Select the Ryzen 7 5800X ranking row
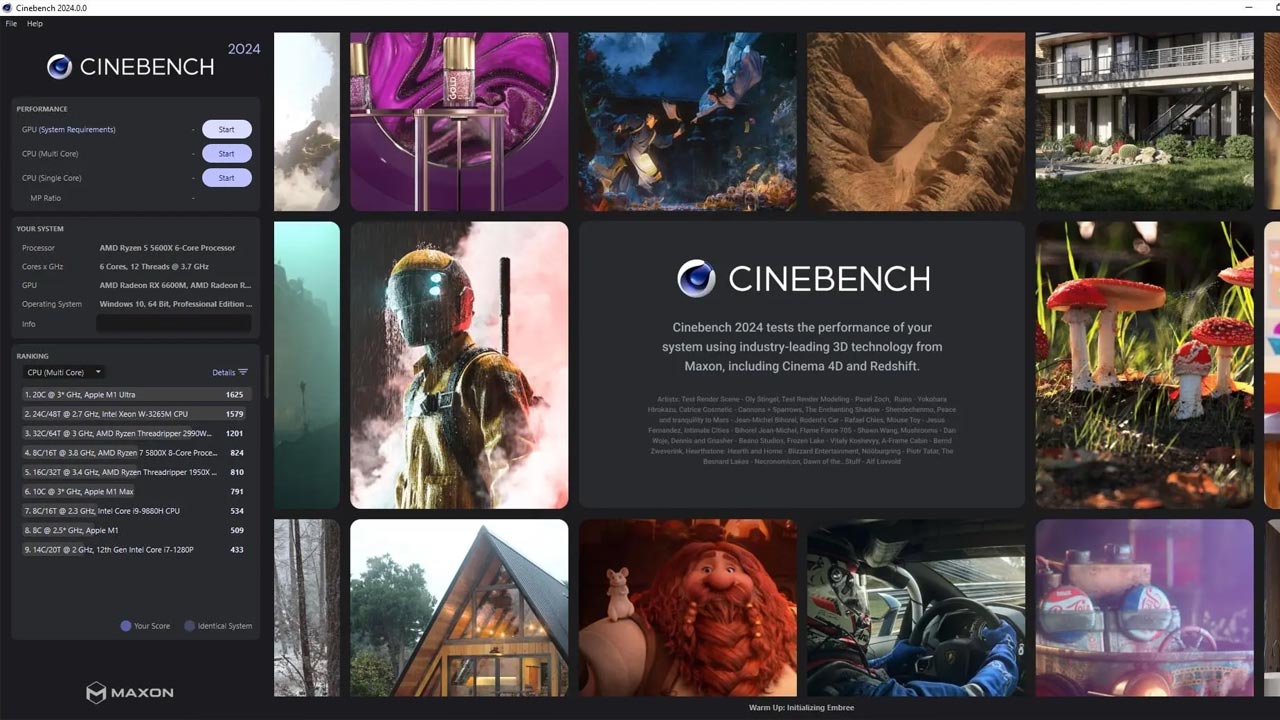Viewport: 1280px width, 720px height. click(135, 453)
